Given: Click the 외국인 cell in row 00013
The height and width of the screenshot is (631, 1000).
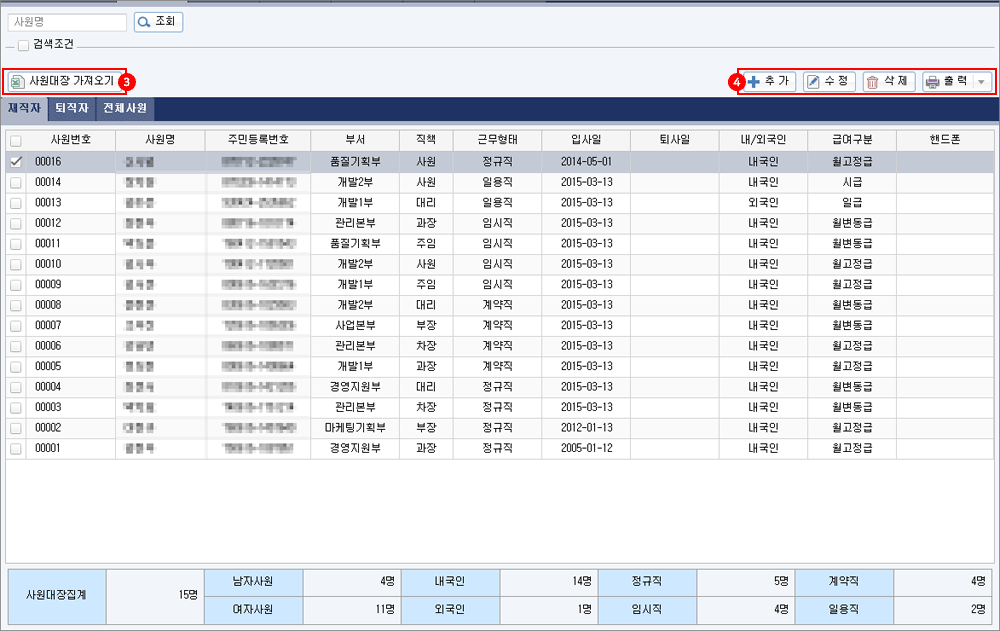Looking at the screenshot, I should pos(763,203).
